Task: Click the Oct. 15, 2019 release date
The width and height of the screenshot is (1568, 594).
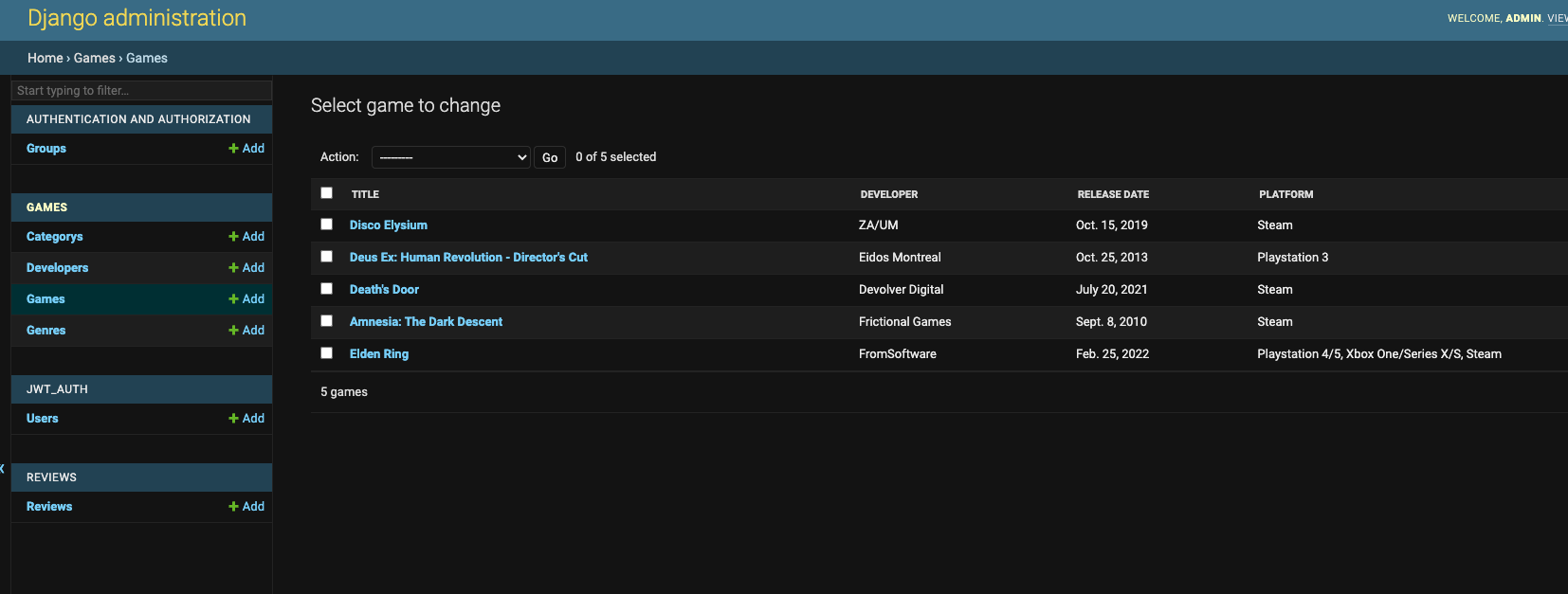Action: (1112, 225)
